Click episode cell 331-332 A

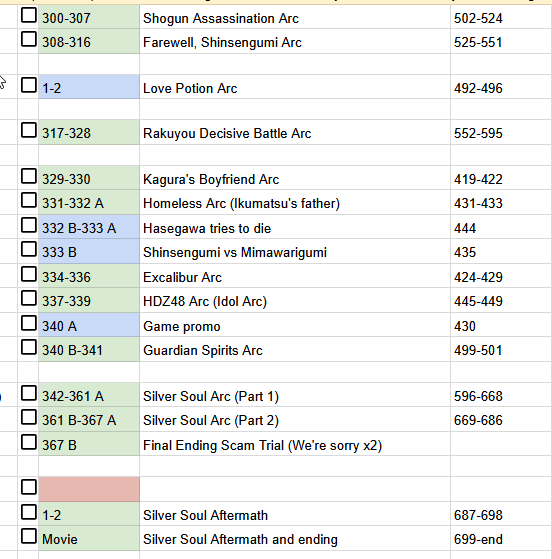click(x=89, y=202)
